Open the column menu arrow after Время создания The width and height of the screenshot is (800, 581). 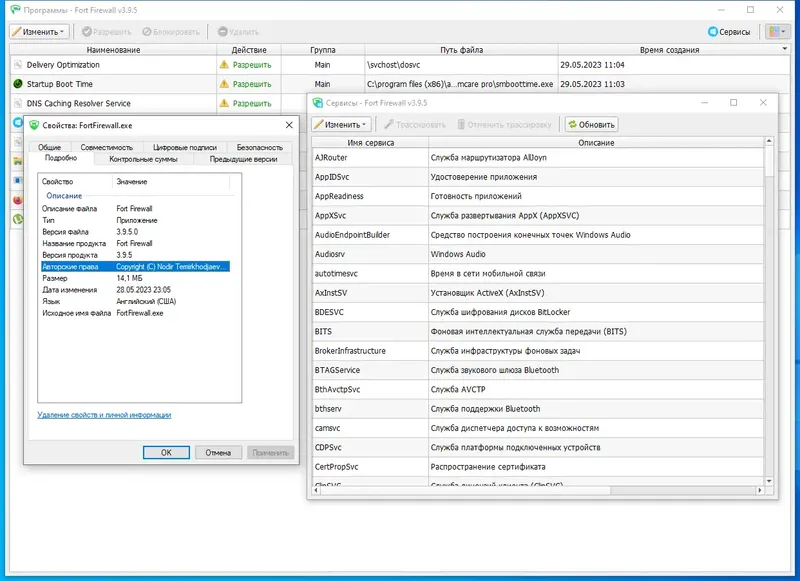[x=785, y=49]
